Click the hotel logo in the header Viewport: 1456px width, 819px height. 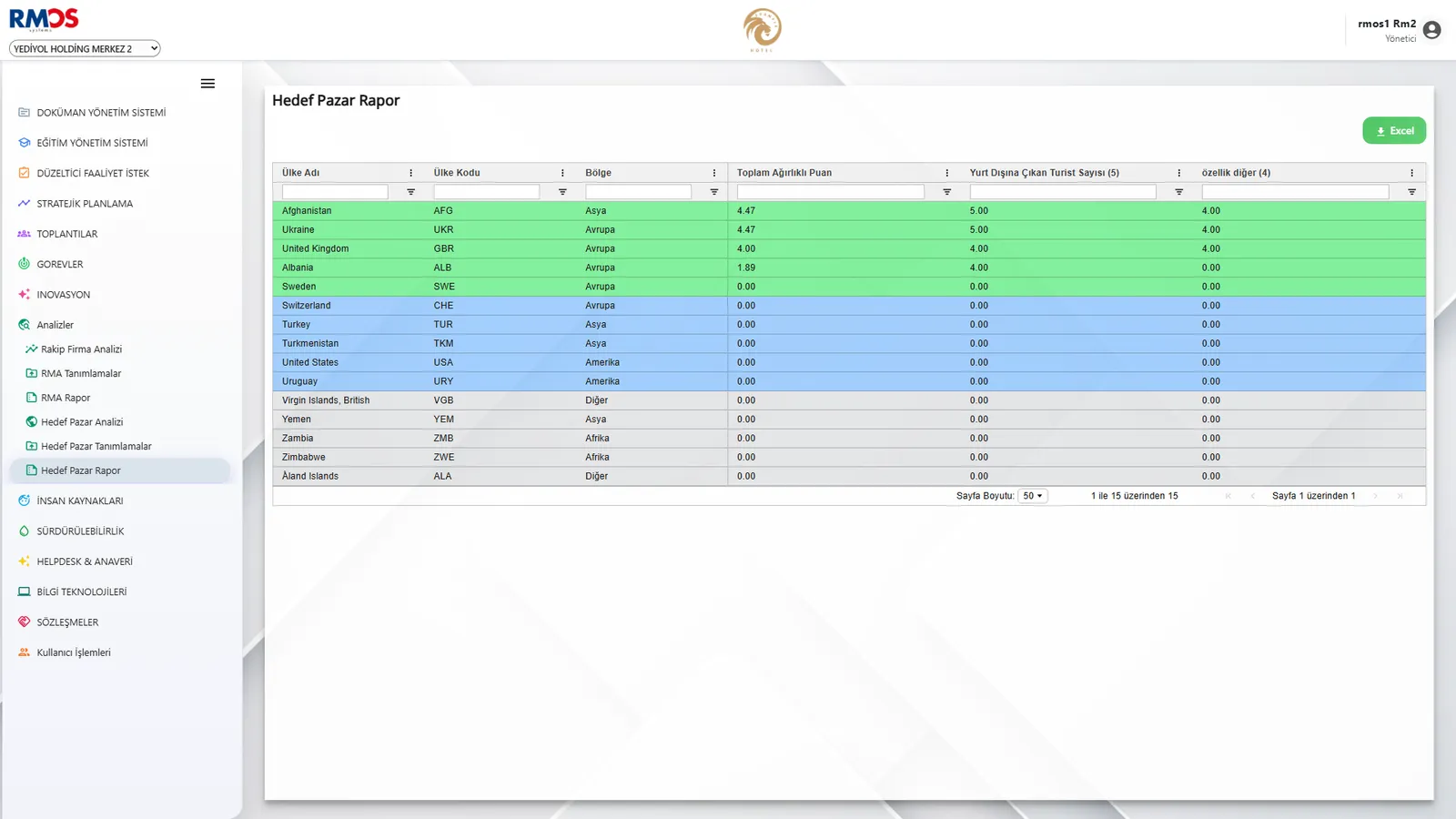[x=762, y=29]
